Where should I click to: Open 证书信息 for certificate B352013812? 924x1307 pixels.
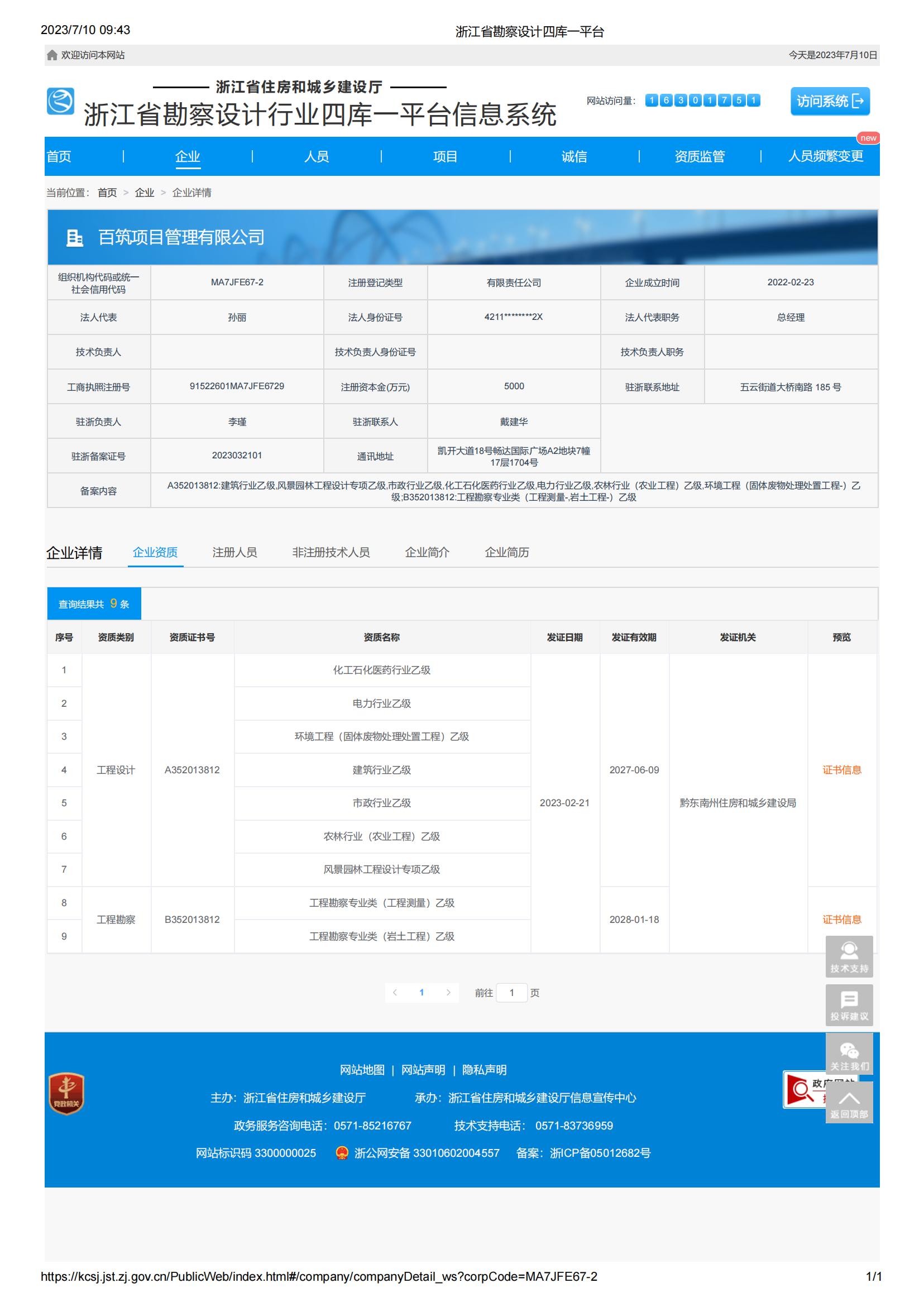click(x=841, y=920)
